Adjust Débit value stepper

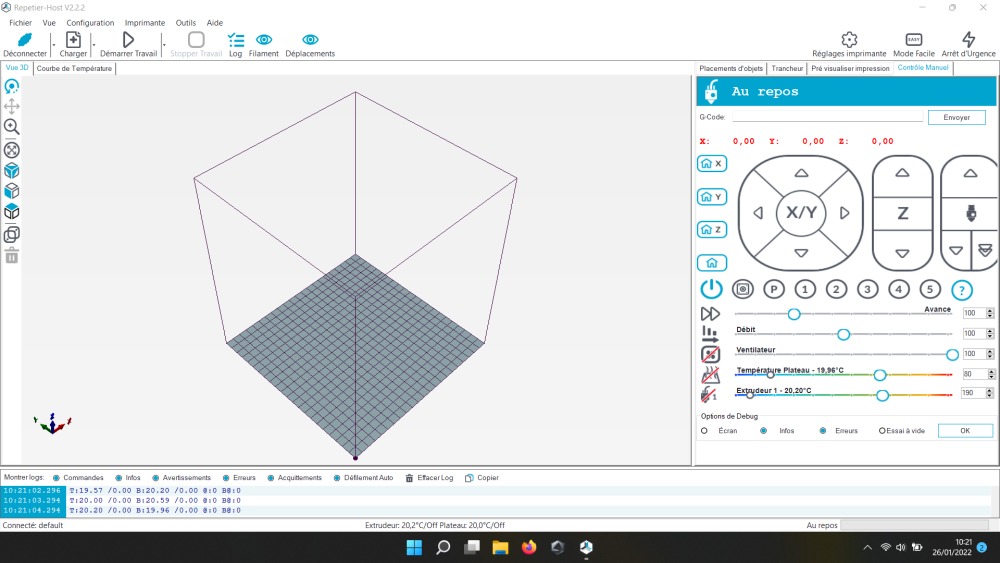(990, 333)
